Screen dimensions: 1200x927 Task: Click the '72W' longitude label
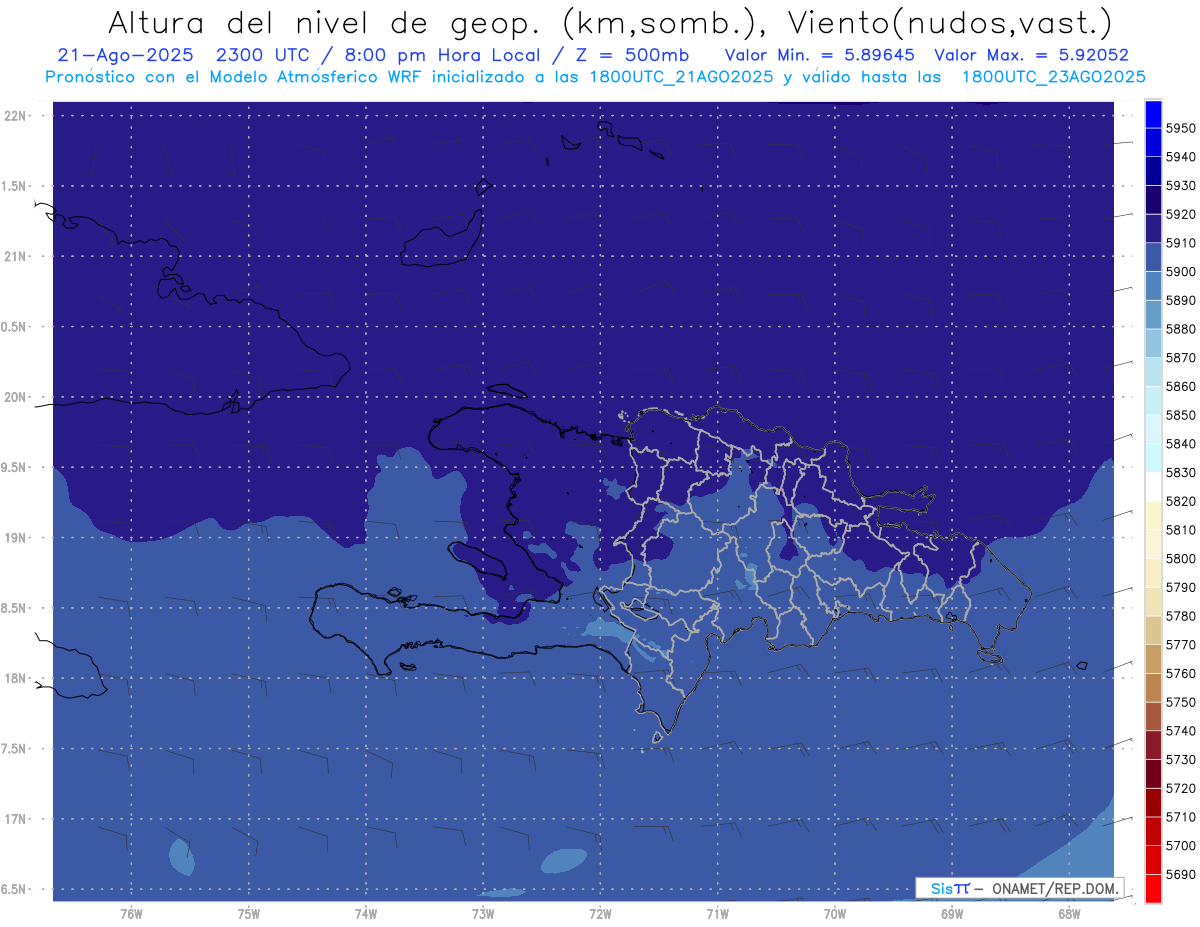point(600,914)
